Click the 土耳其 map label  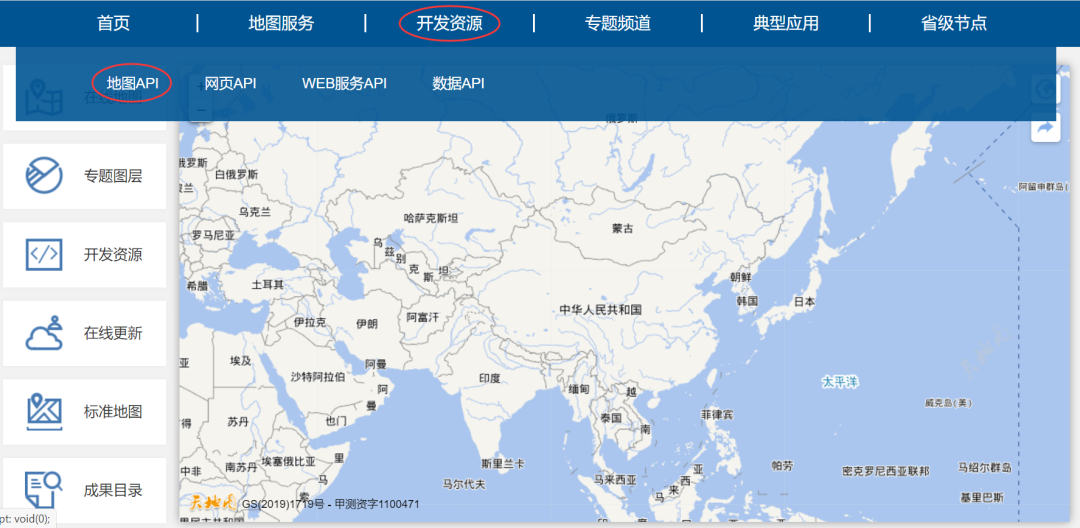[x=267, y=284]
